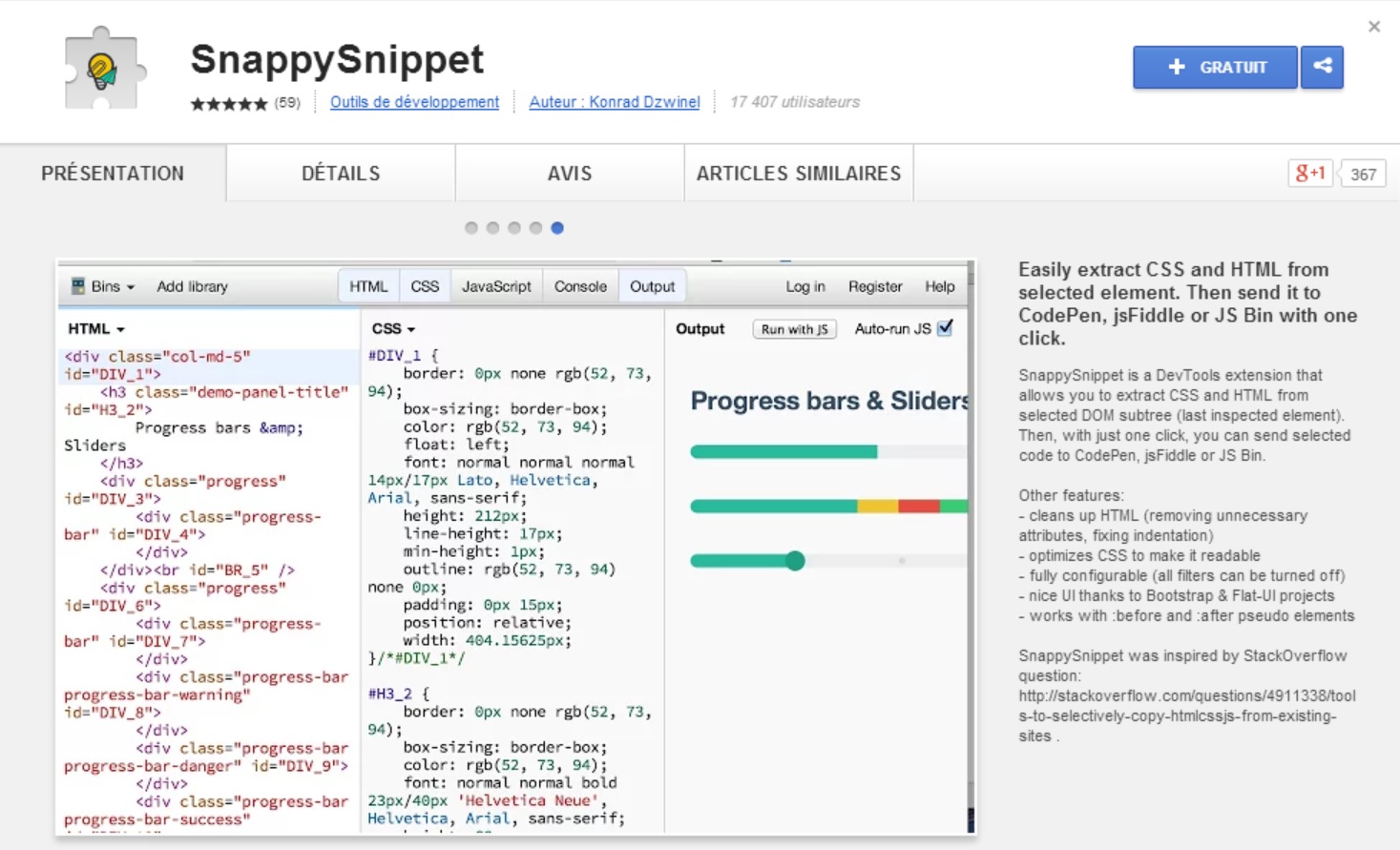The width and height of the screenshot is (1400, 850).
Task: Click Log in in JS Bin
Action: coord(805,286)
